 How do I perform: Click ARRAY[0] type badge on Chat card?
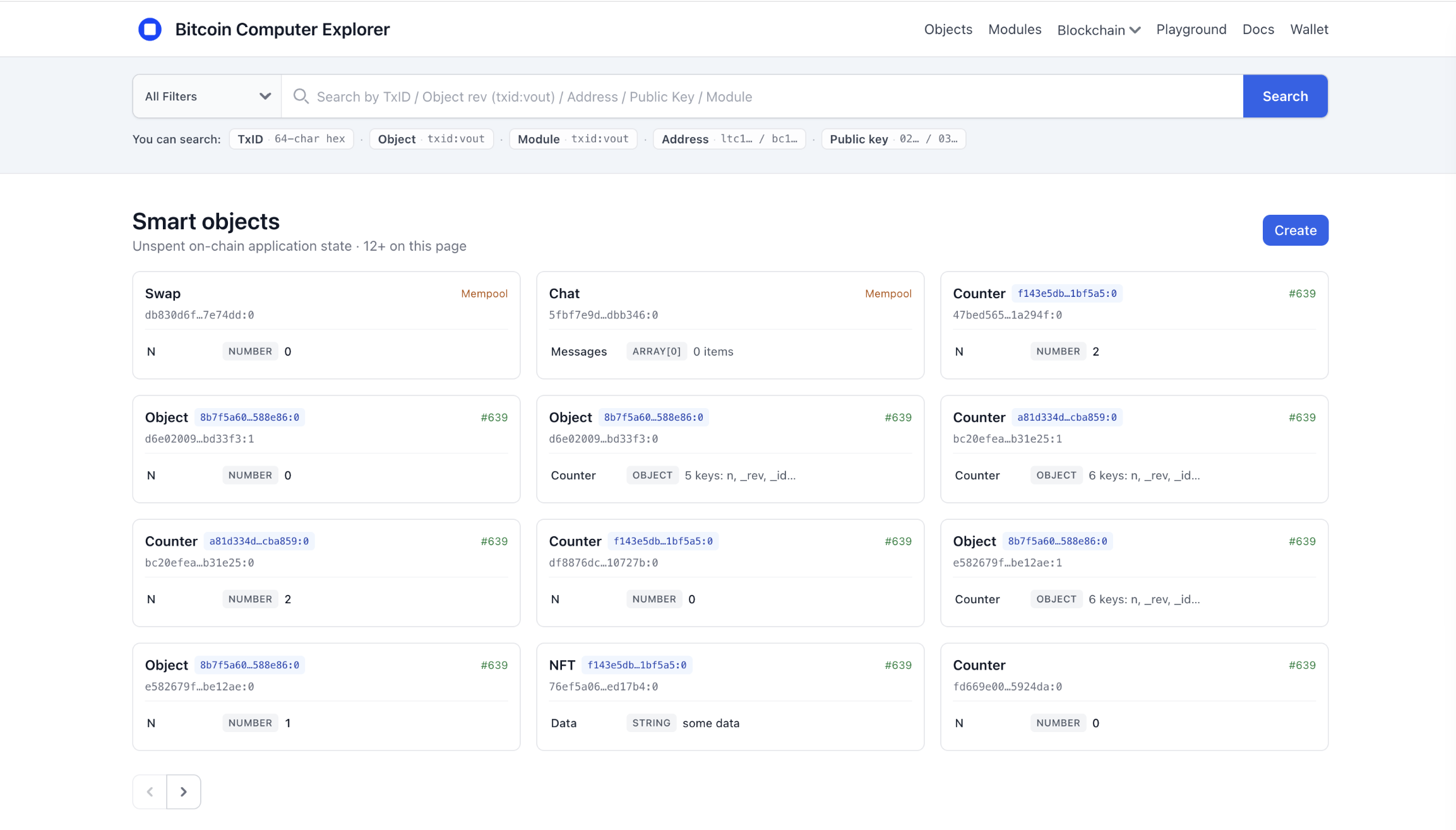pos(656,351)
